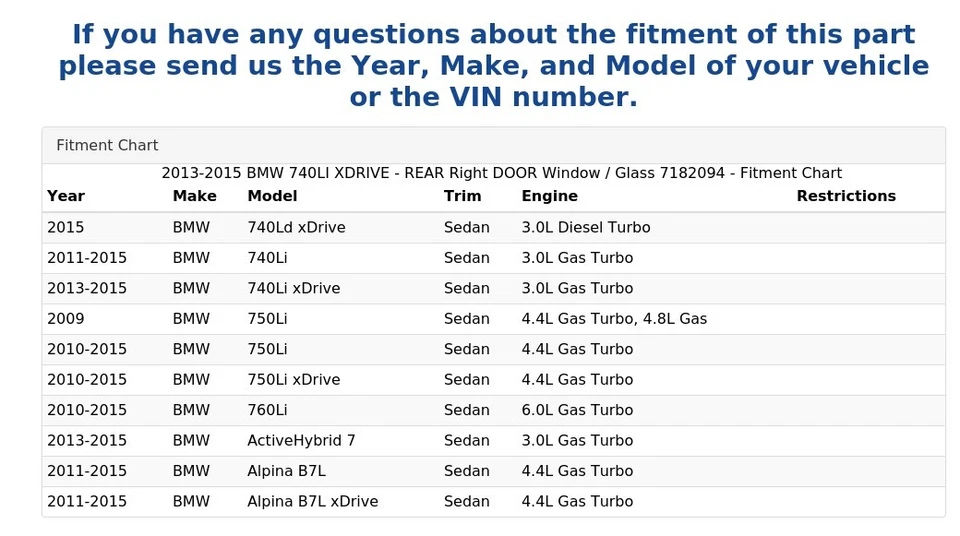Click the Model column header
Image resolution: width=960 pixels, height=536 pixels.
coord(272,196)
